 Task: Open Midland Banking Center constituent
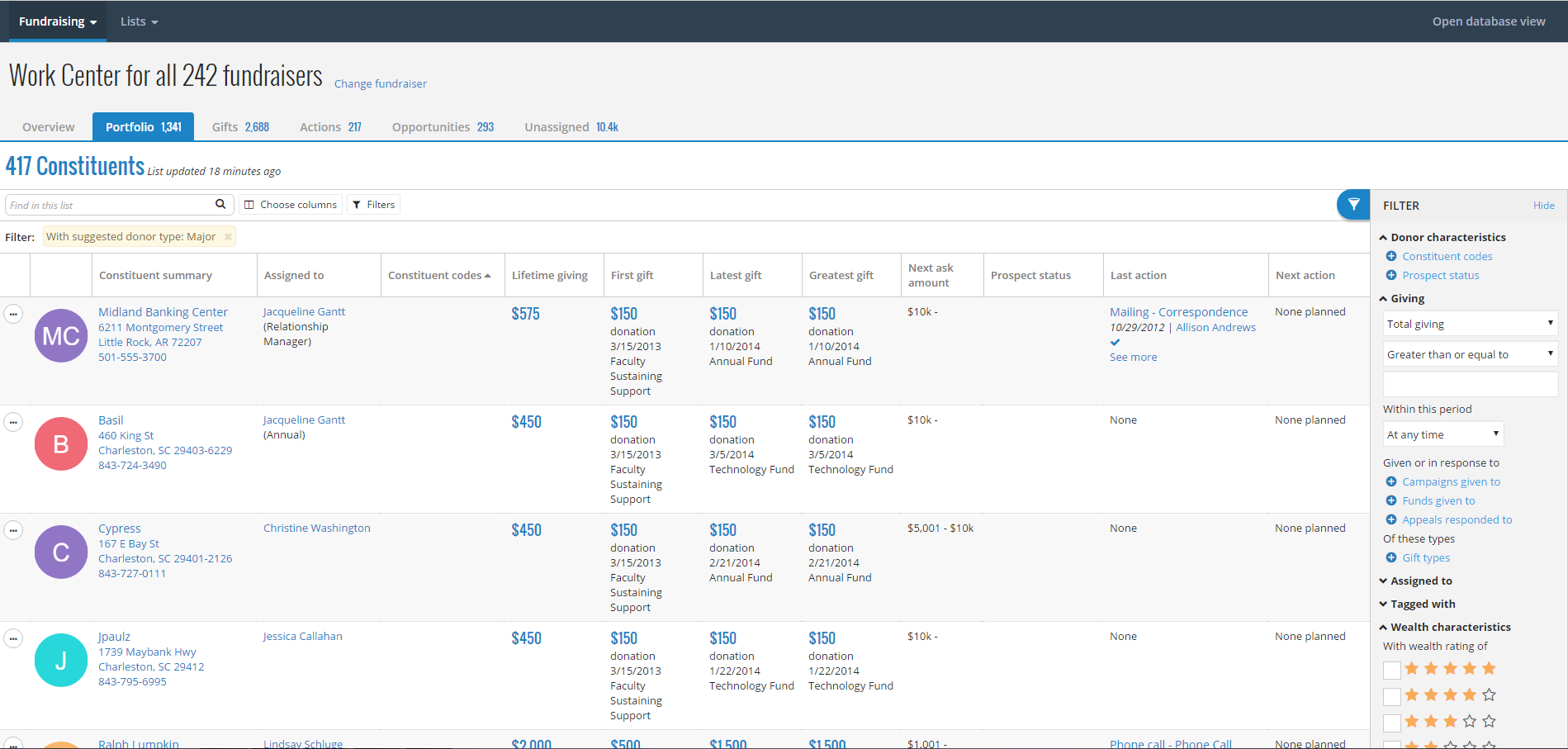(163, 312)
